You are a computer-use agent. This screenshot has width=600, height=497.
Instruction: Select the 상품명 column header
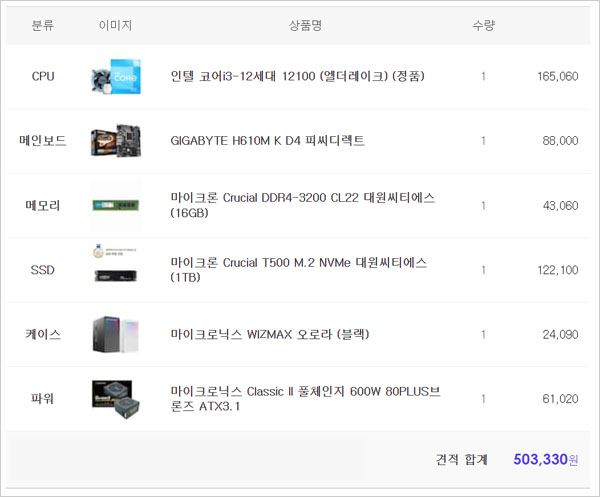point(305,25)
